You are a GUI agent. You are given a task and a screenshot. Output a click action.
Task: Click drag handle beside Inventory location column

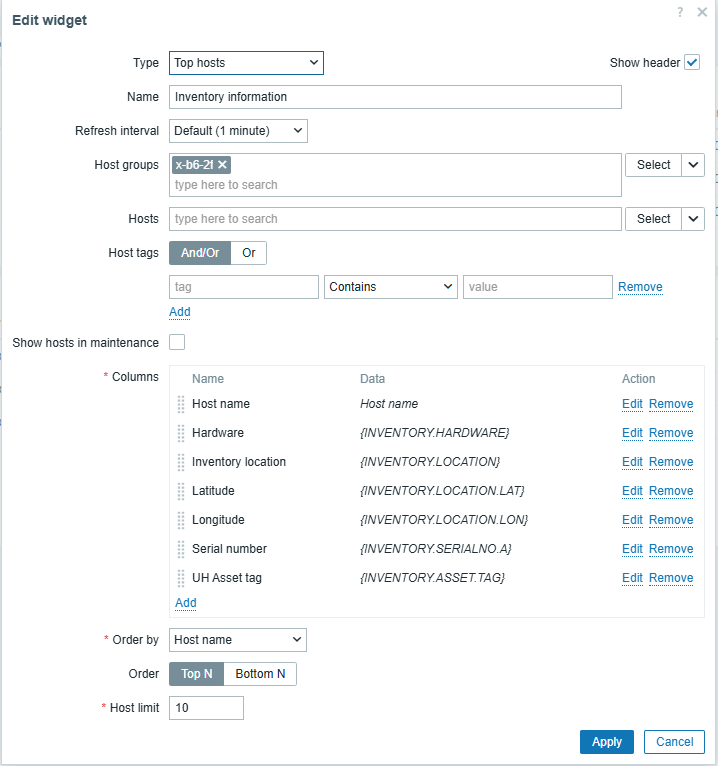[x=181, y=462]
